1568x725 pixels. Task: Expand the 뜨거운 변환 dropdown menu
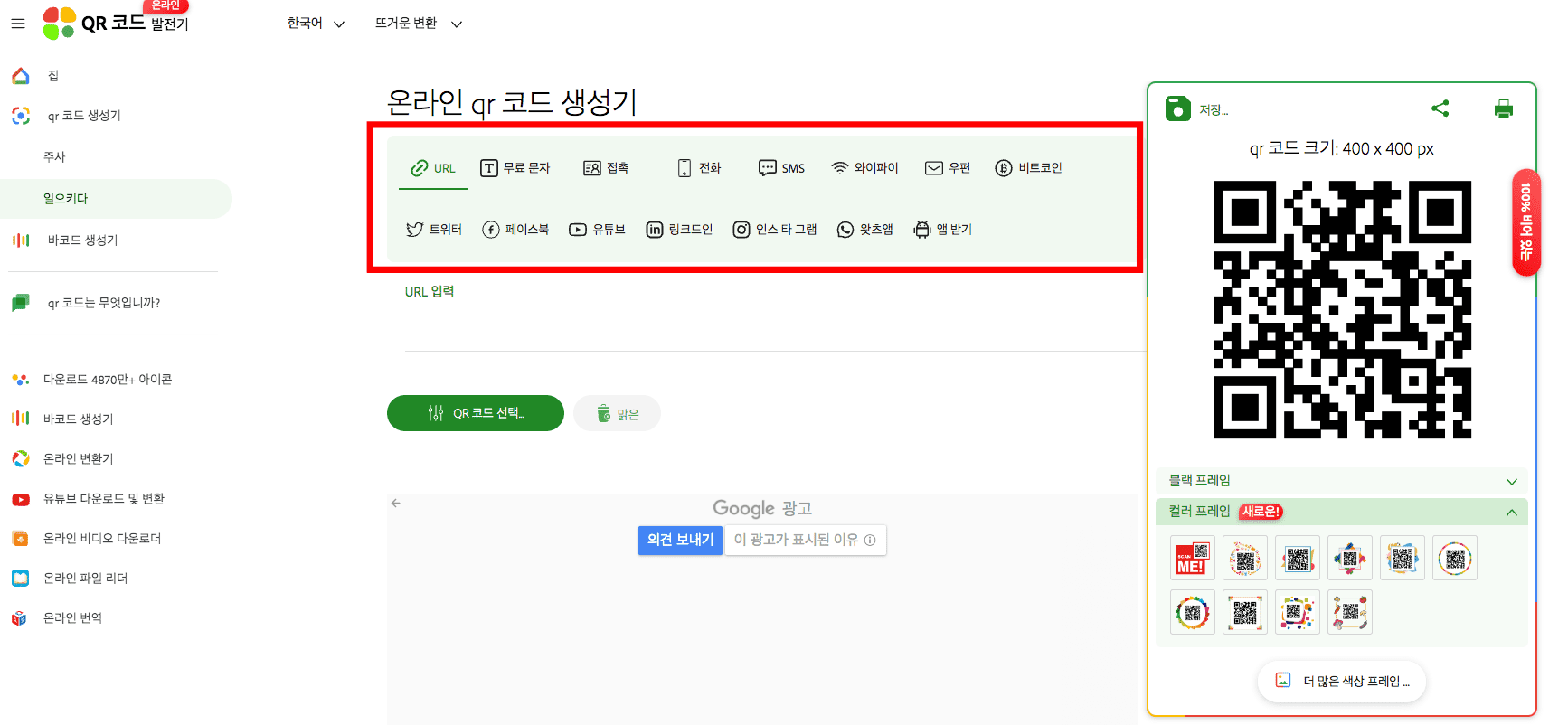point(419,24)
